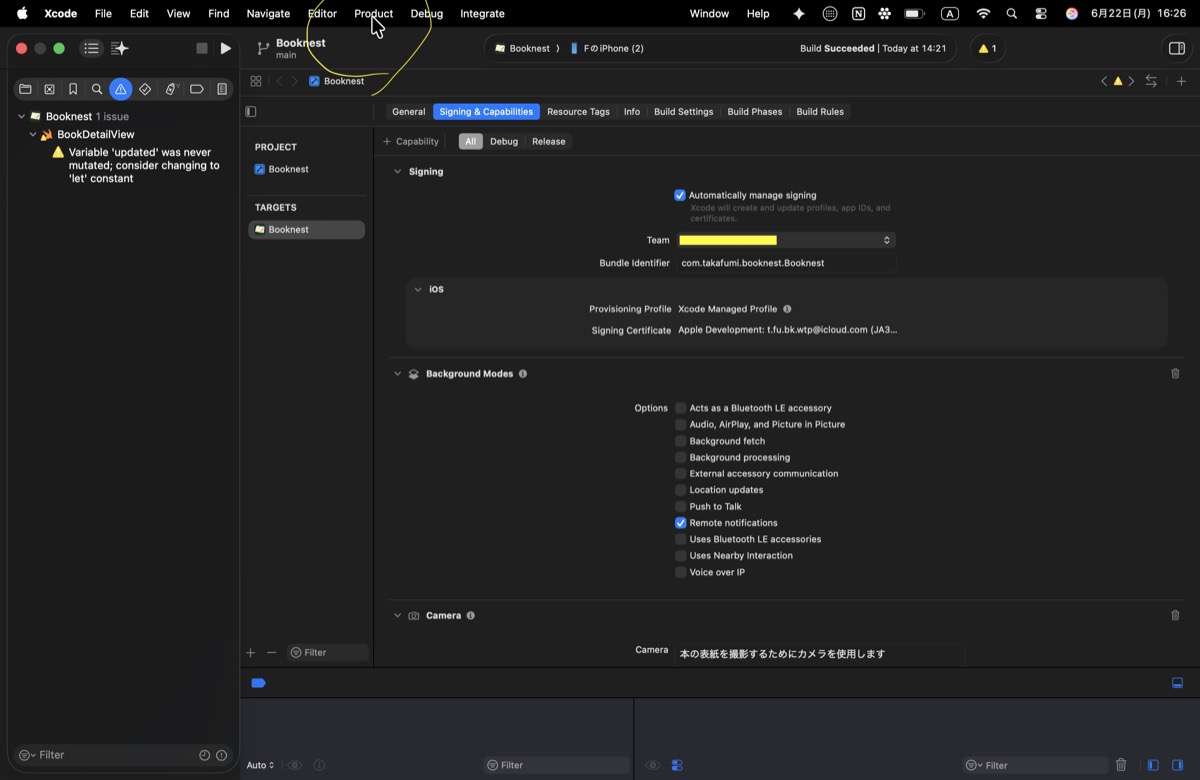This screenshot has width=1200, height=780.
Task: Collapse the Signing section
Action: click(x=397, y=172)
